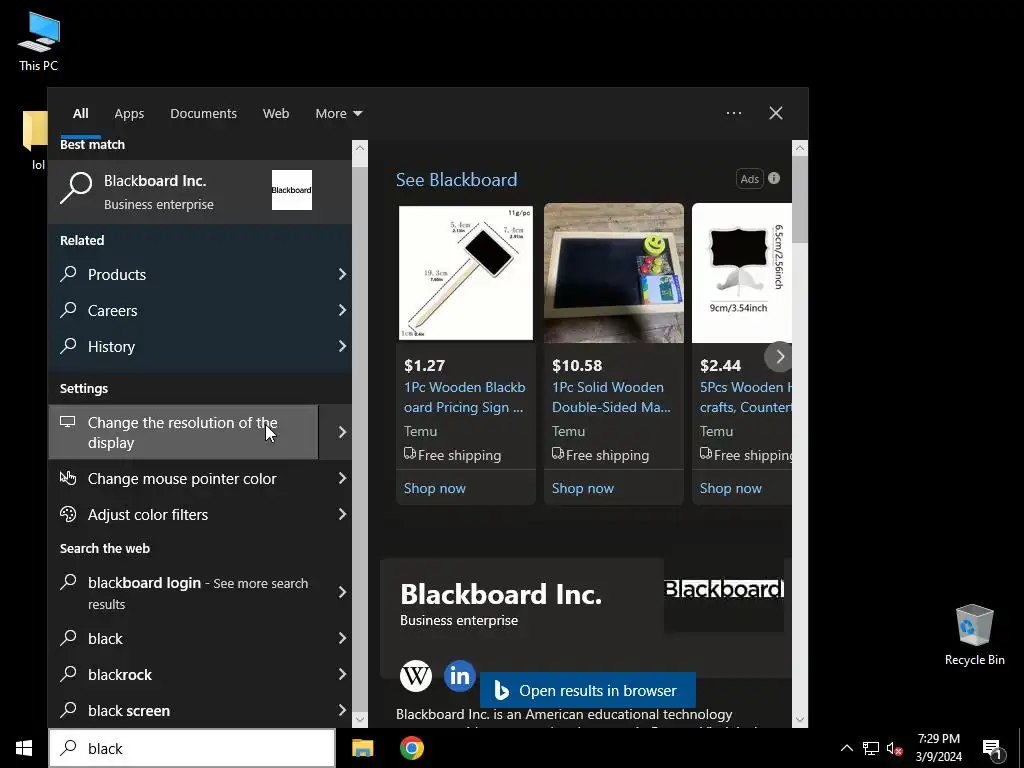The width and height of the screenshot is (1024, 768).
Task: Open 1Pc Solid Wooden Double-Sided link
Action: click(x=611, y=397)
